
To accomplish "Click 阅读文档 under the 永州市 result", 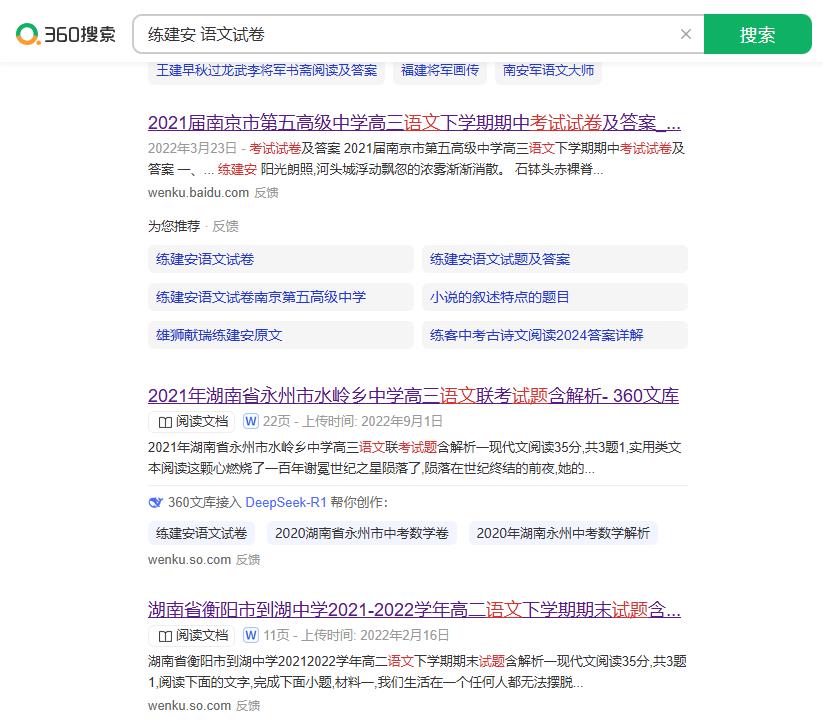I will [x=192, y=421].
